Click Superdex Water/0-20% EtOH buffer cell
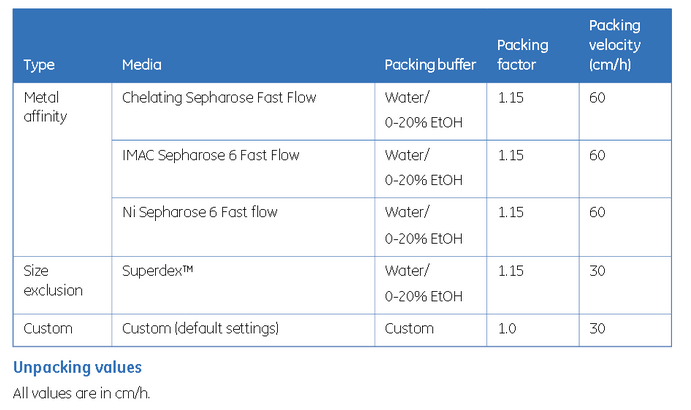Image resolution: width=691 pixels, height=410 pixels. (424, 283)
